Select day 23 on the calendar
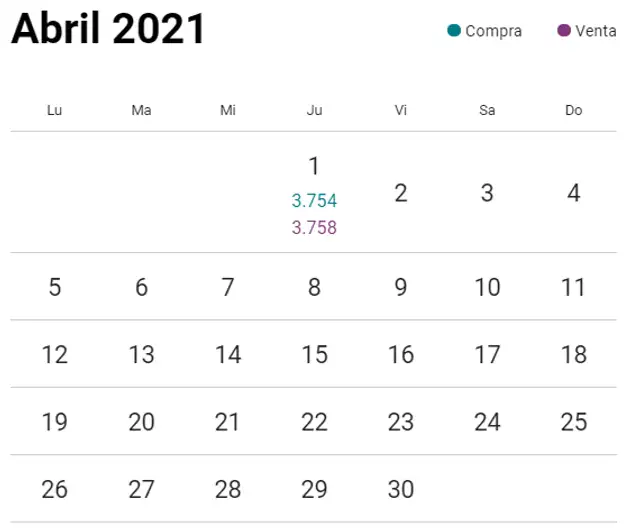Image resolution: width=640 pixels, height=531 pixels. tap(401, 422)
